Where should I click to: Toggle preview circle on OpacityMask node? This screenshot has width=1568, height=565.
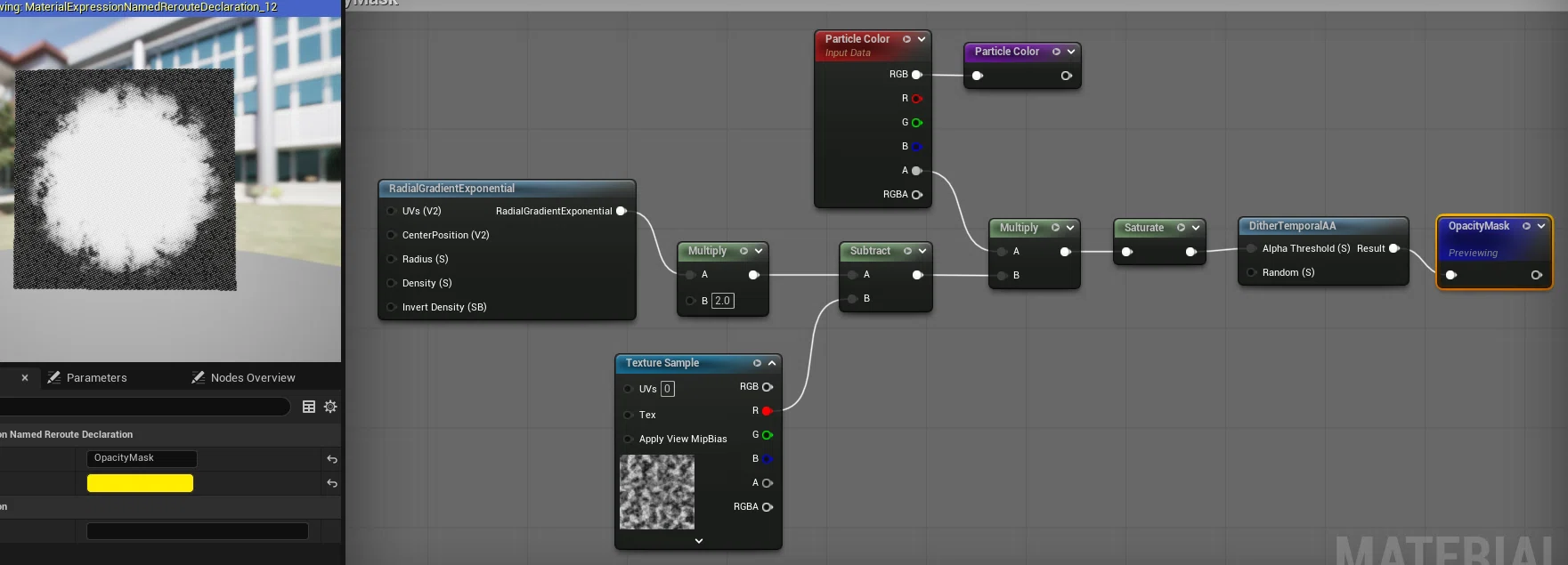click(x=1526, y=226)
